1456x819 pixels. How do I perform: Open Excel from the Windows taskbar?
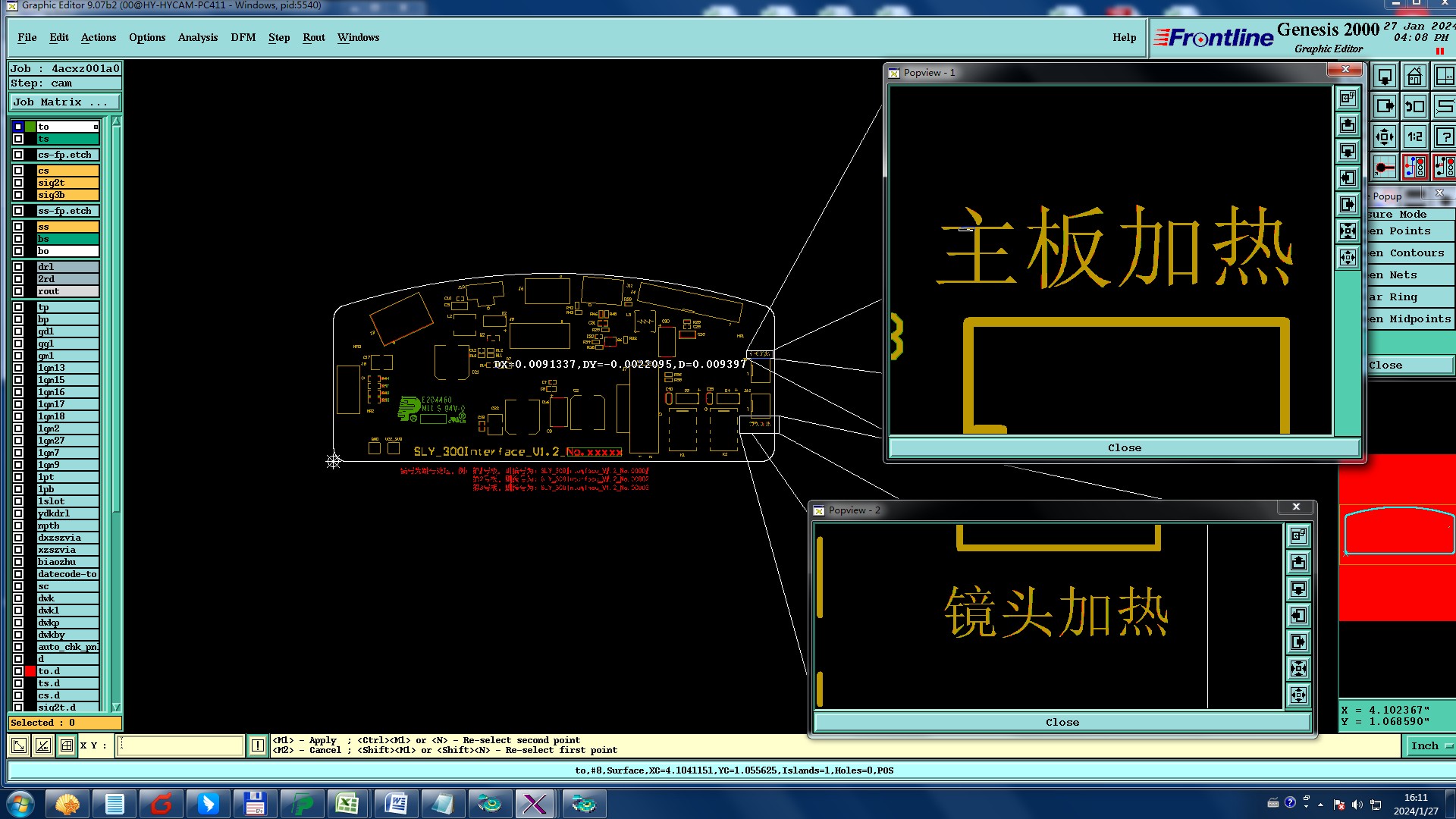pyautogui.click(x=347, y=804)
